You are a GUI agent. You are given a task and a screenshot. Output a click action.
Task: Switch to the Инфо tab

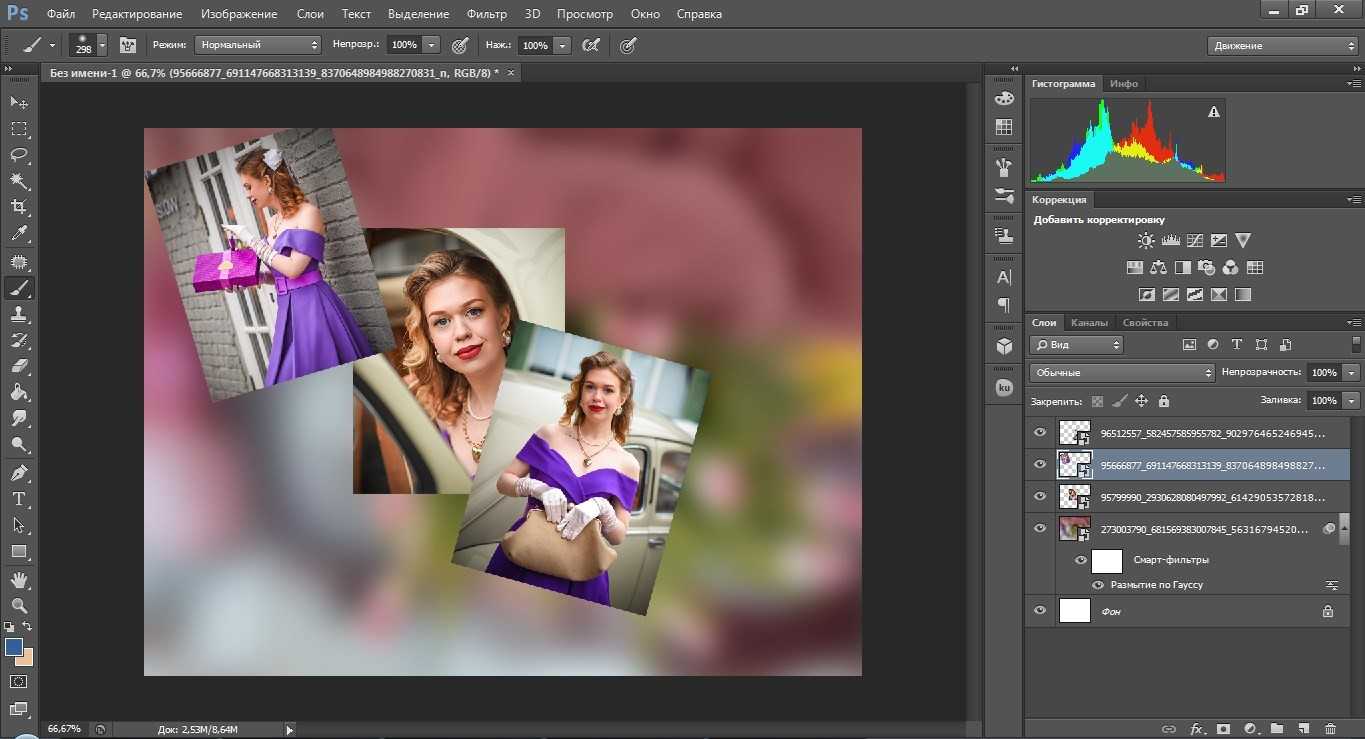1124,84
